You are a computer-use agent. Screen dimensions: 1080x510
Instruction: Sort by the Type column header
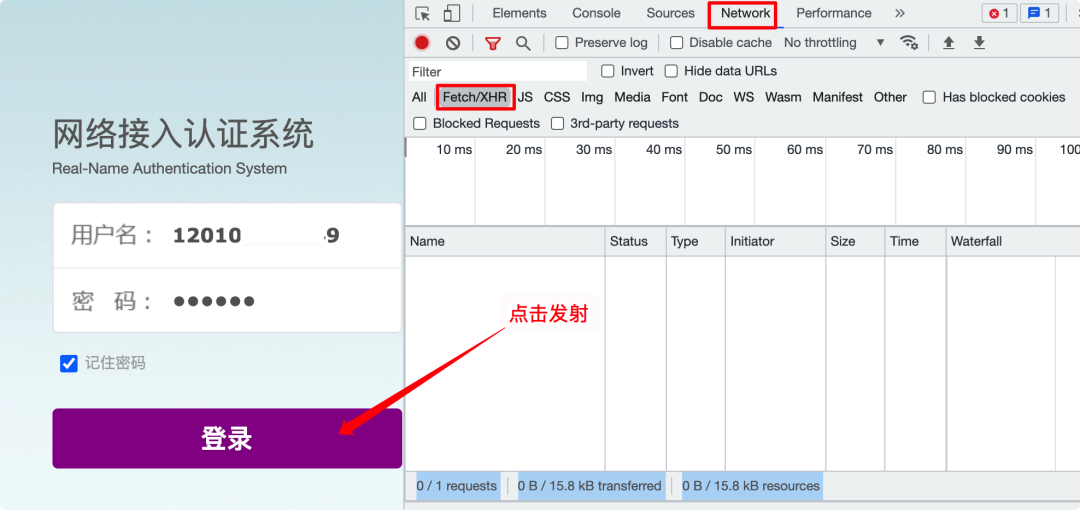[x=696, y=241]
